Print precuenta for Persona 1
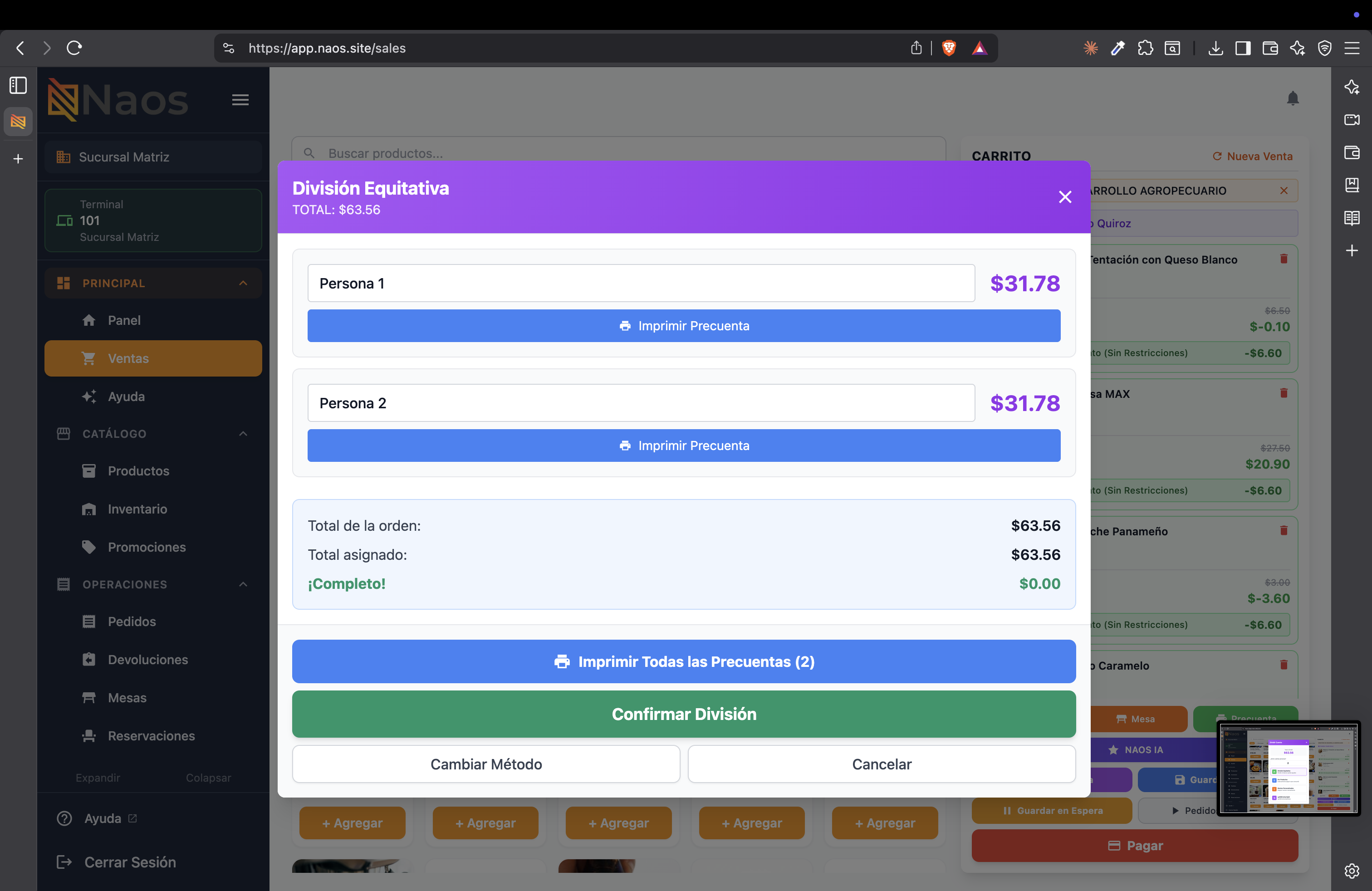Image resolution: width=1372 pixels, height=891 pixels. point(684,326)
